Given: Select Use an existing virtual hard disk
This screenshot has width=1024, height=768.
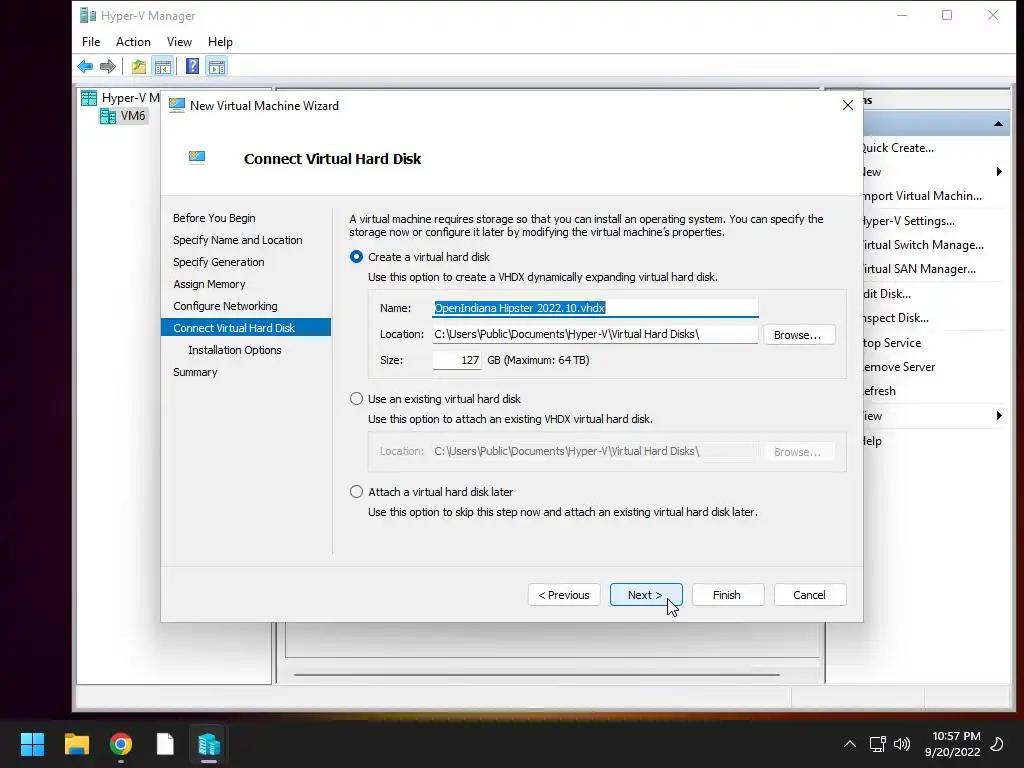Looking at the screenshot, I should coord(356,398).
